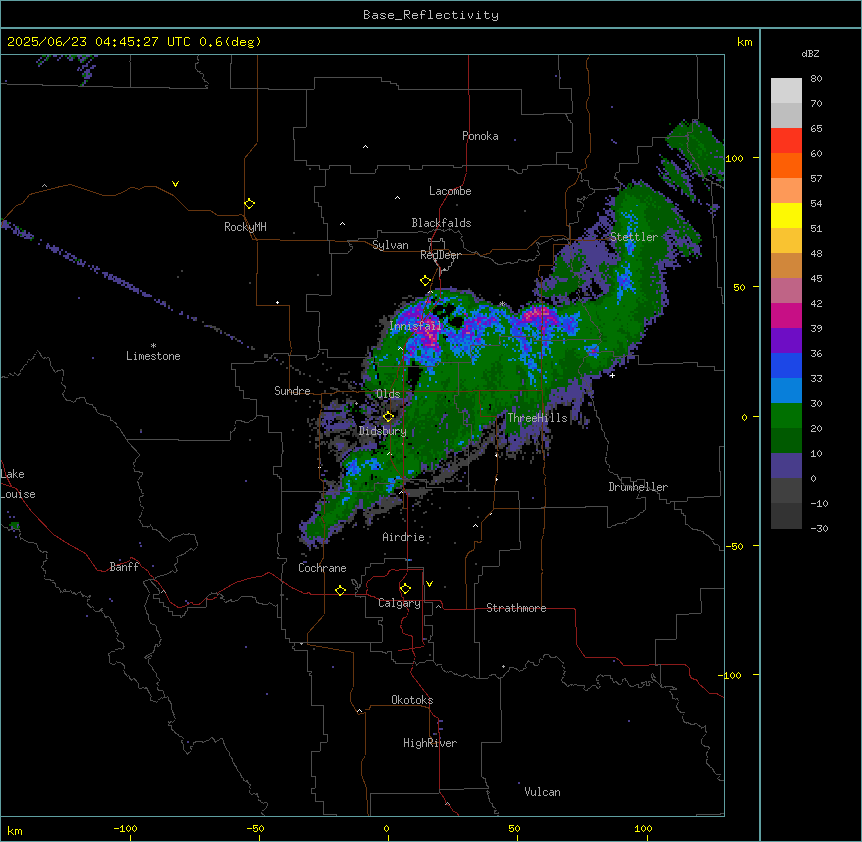Pick the red 60-65 dBZ legend swatch
Screen dimensions: 862x842
point(786,141)
